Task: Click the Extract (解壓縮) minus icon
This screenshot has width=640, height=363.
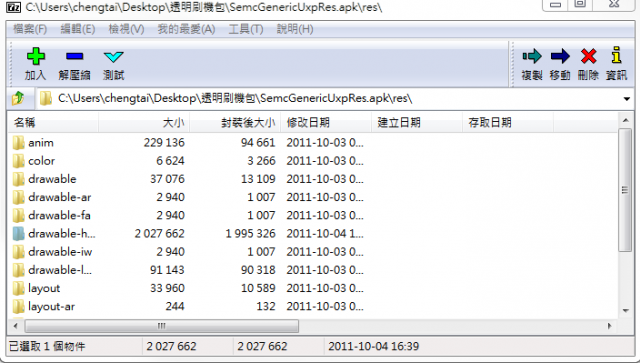Action: (74, 56)
